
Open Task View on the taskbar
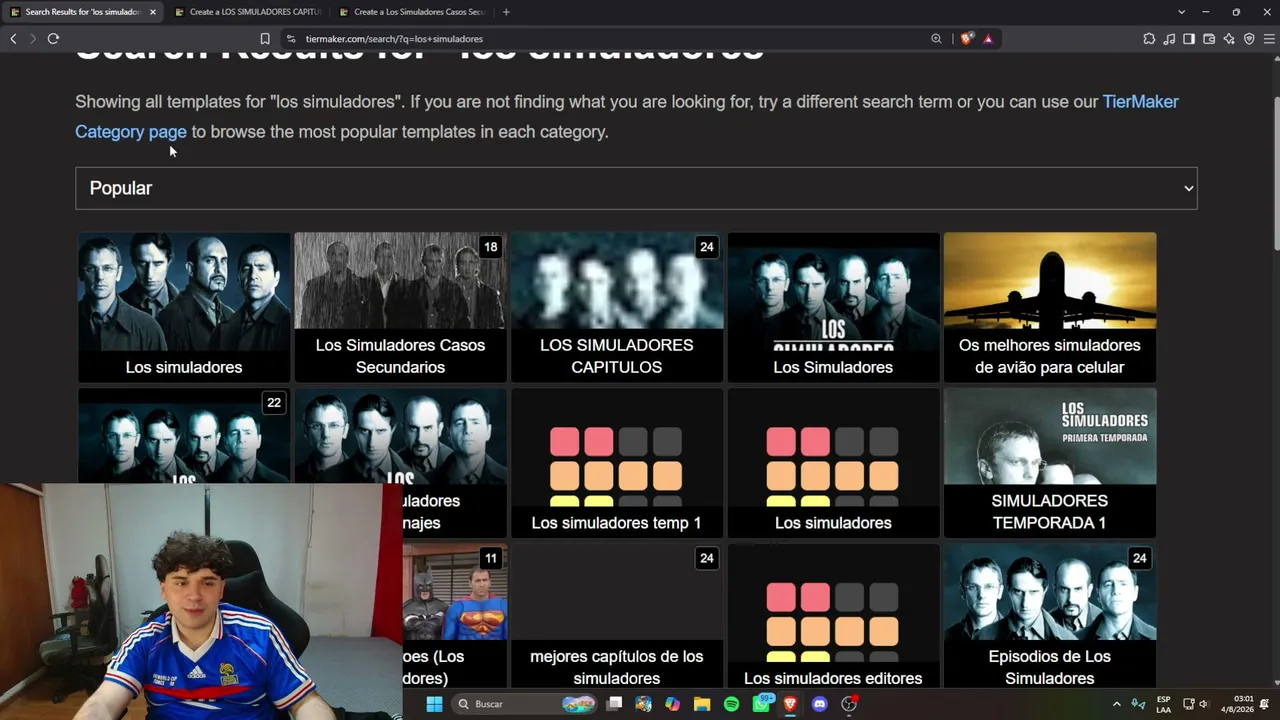click(x=614, y=704)
